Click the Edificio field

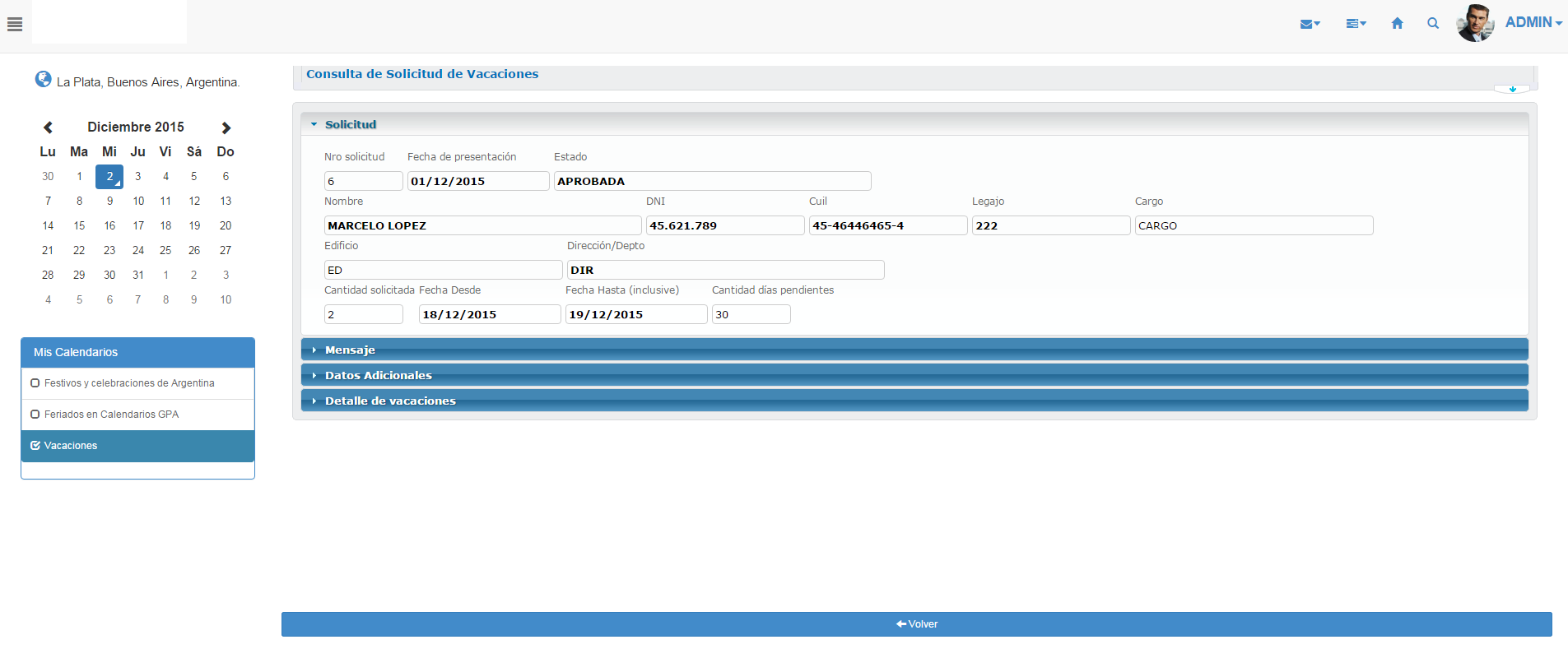click(x=444, y=270)
